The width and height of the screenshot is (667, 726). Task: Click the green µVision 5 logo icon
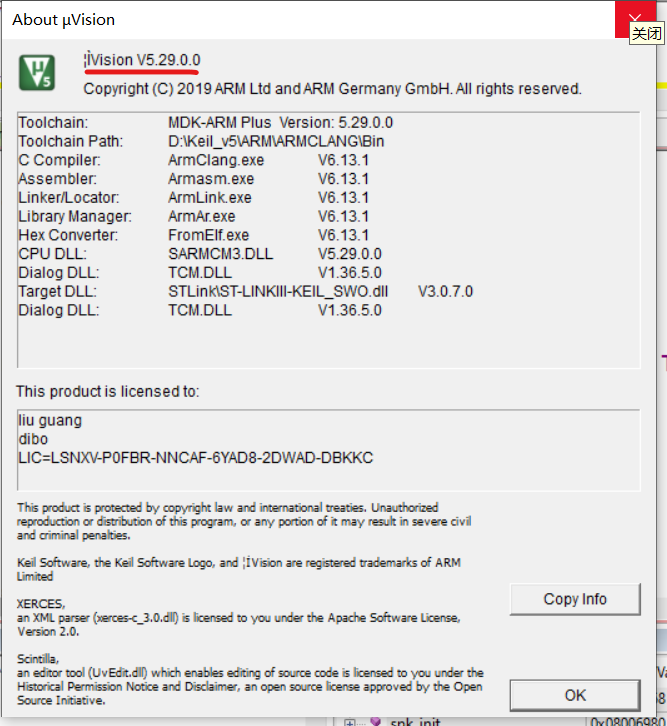[x=37, y=72]
